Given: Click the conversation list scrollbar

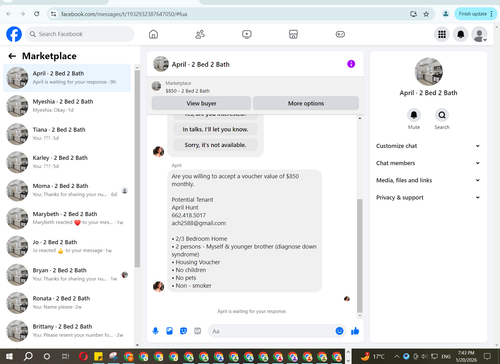Looking at the screenshot, I should 137,168.
